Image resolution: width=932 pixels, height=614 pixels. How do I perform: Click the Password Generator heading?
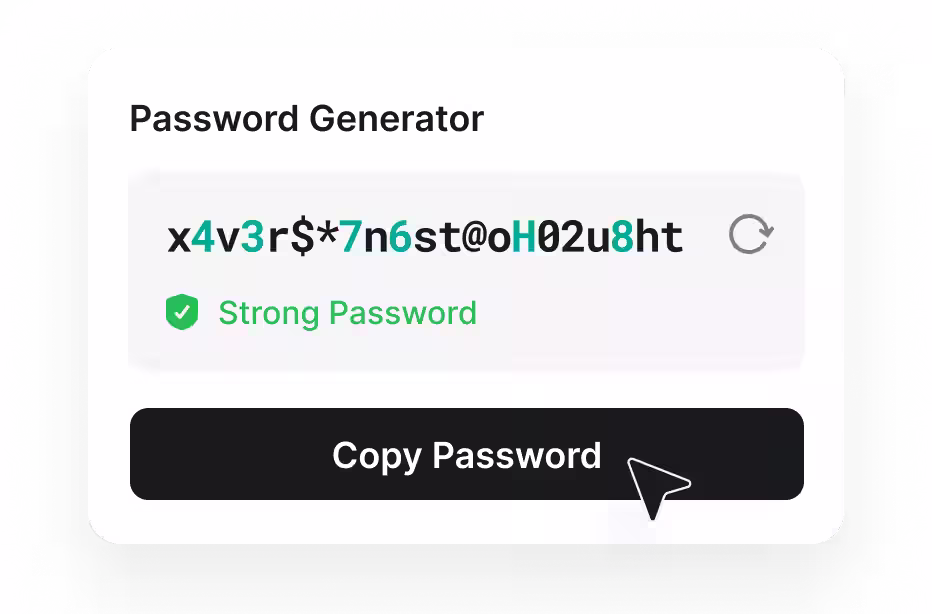pos(307,118)
